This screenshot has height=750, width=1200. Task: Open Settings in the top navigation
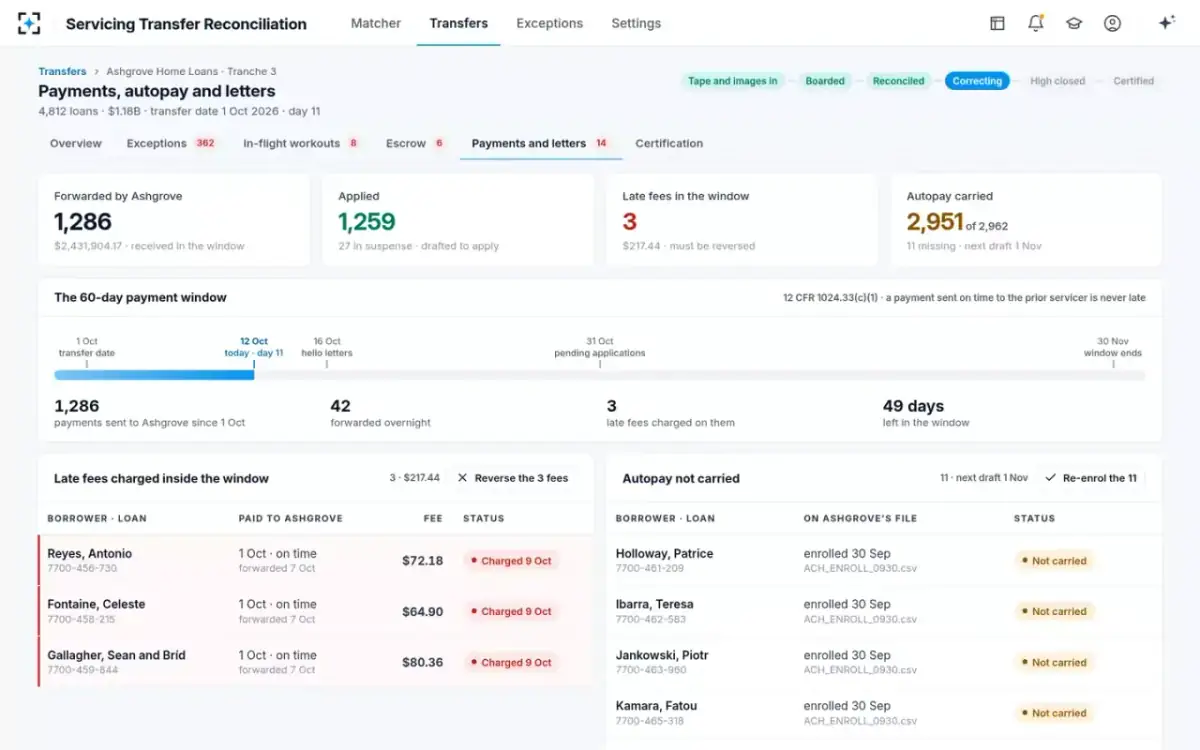tap(636, 23)
